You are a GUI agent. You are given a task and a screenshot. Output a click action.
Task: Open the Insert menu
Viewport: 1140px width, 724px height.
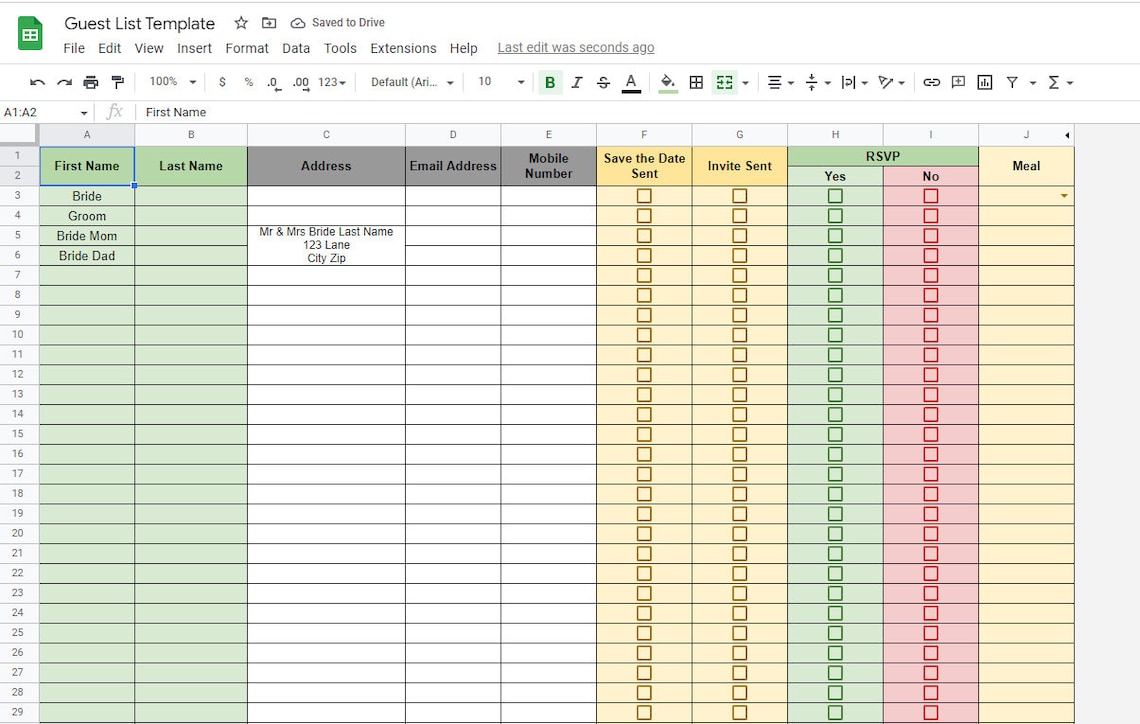coord(195,48)
